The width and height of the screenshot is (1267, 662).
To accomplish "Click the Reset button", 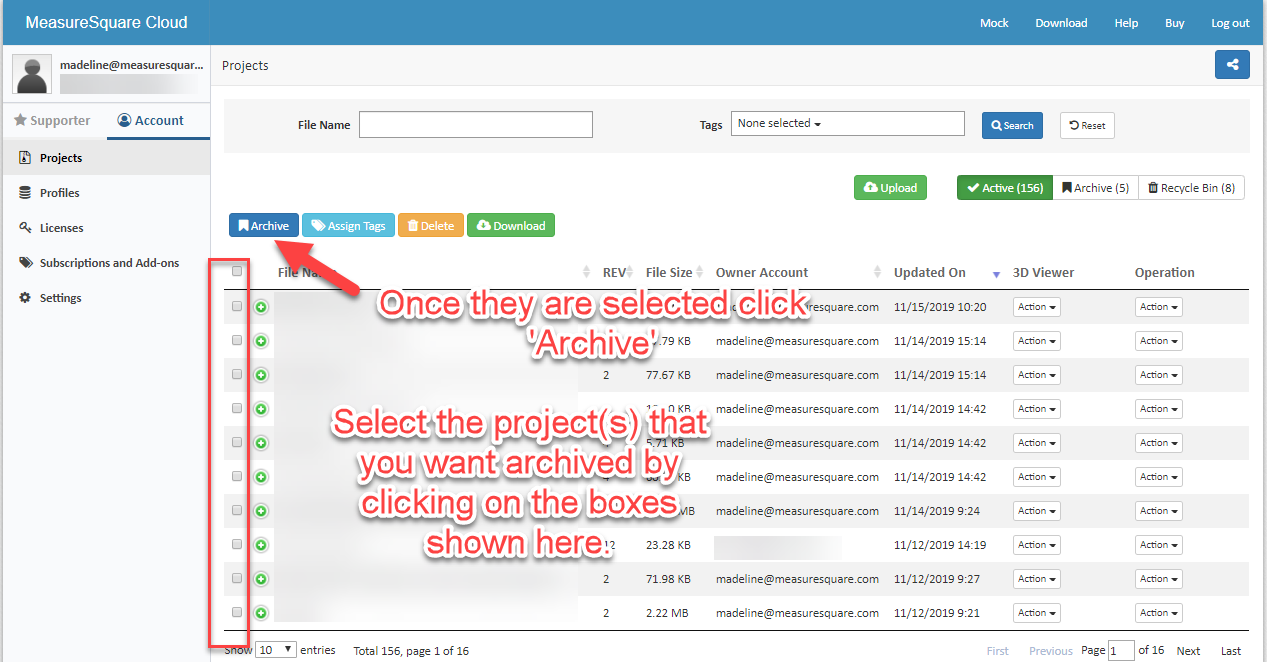I will [x=1087, y=125].
